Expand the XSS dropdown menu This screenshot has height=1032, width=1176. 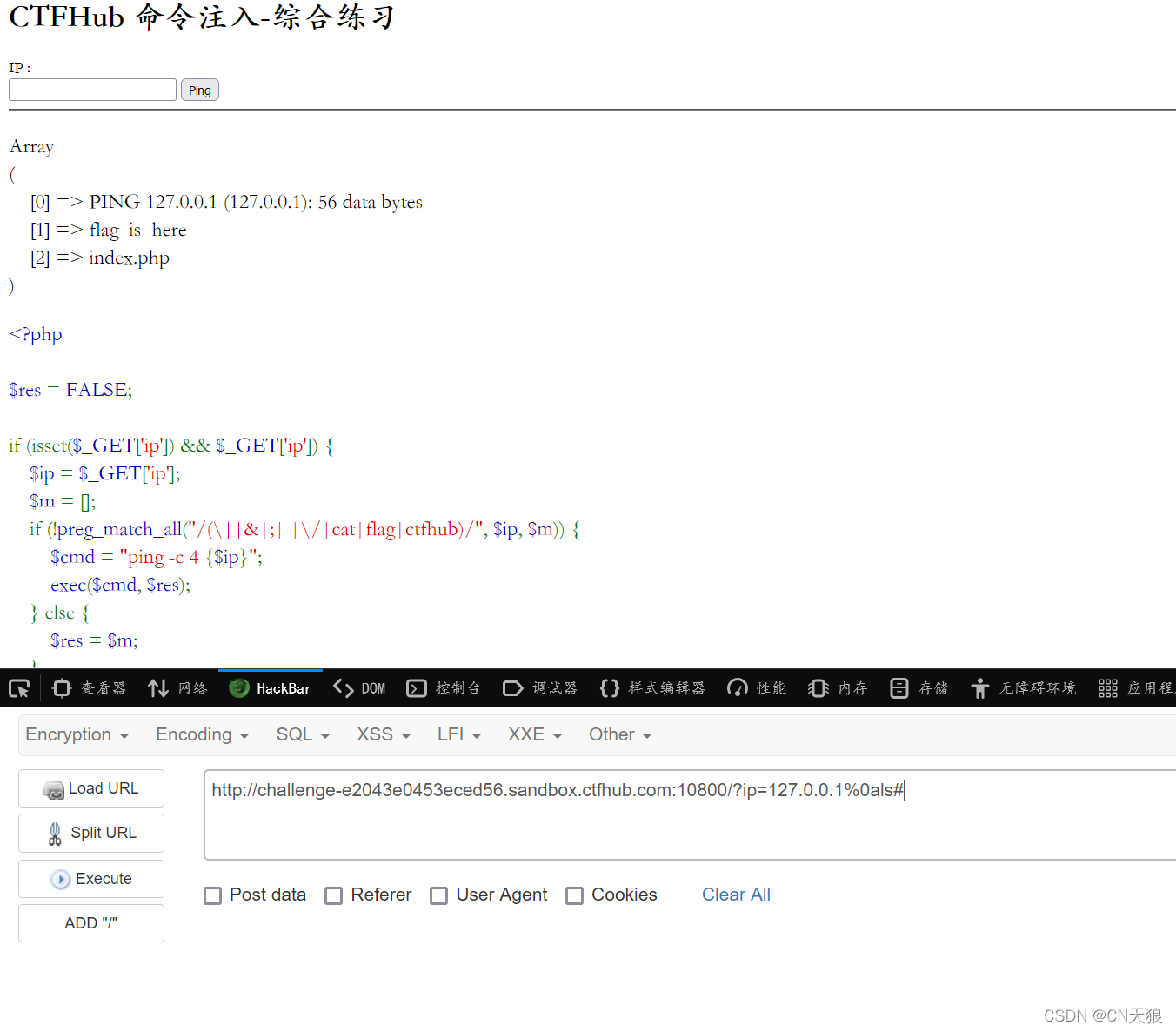(x=384, y=734)
